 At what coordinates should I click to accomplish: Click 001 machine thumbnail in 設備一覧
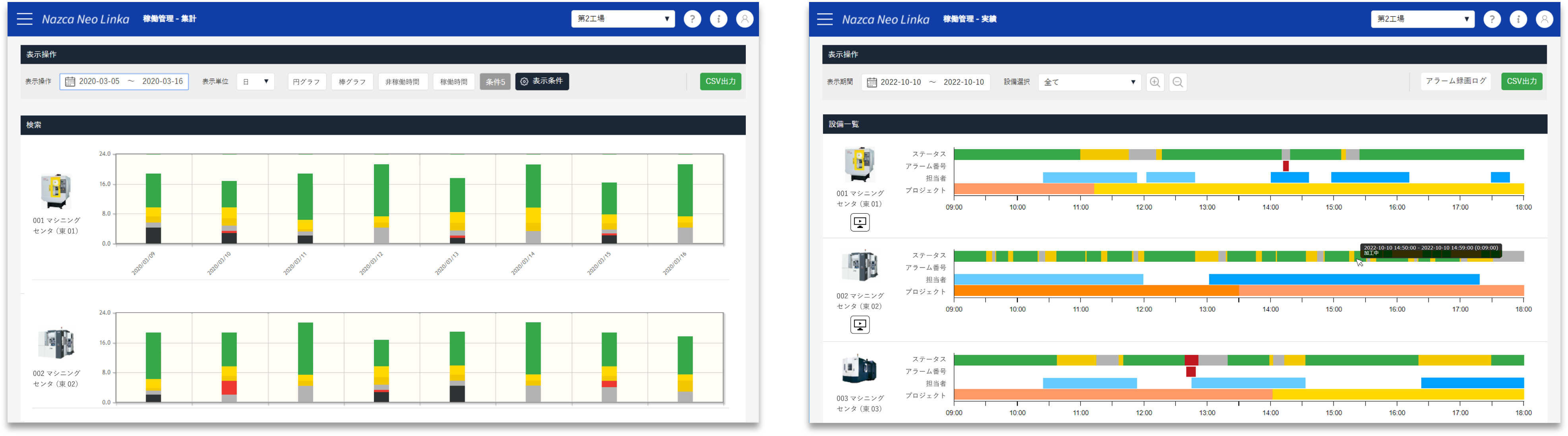(x=859, y=164)
